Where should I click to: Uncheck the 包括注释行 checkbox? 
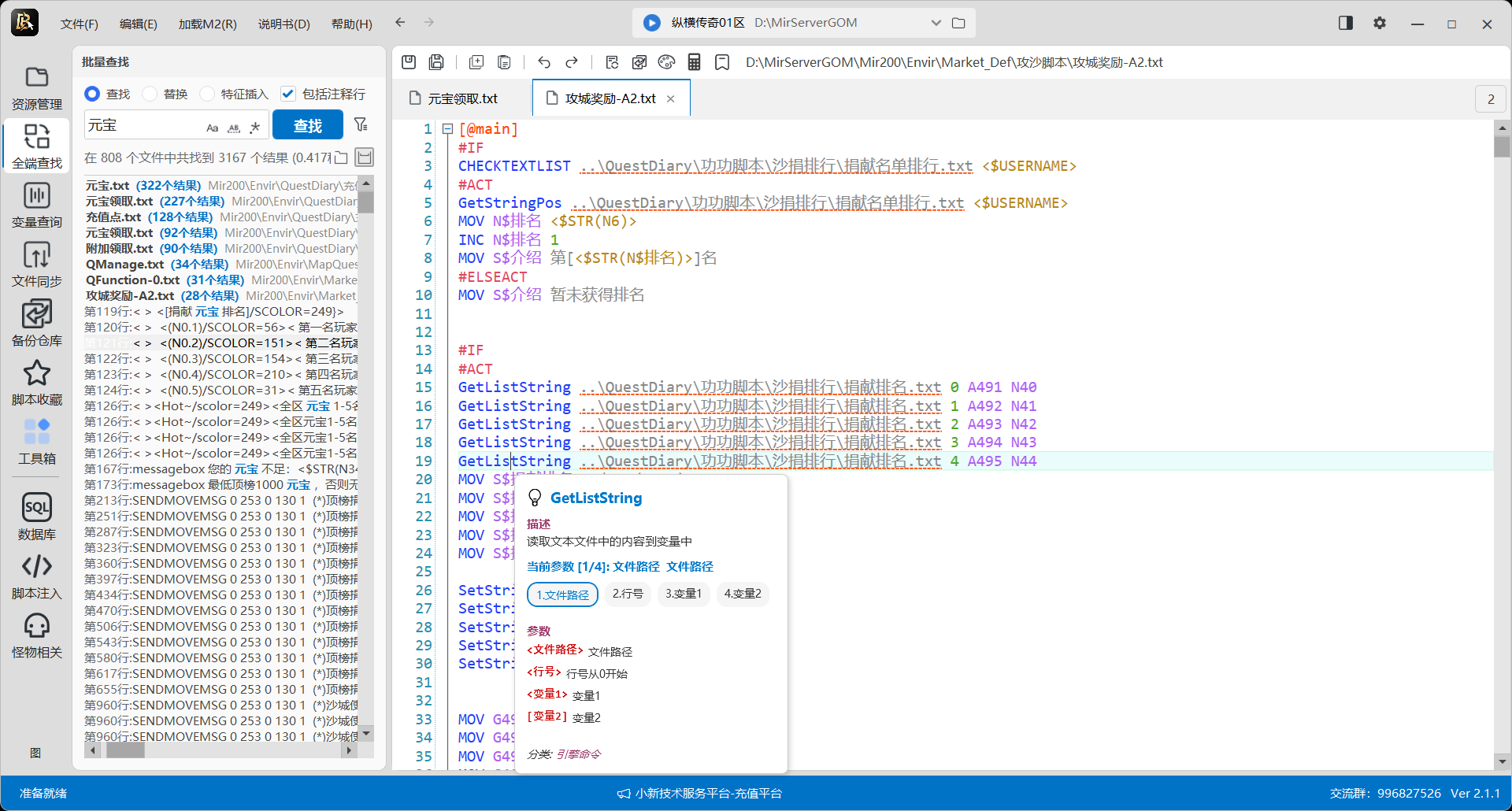coord(288,94)
